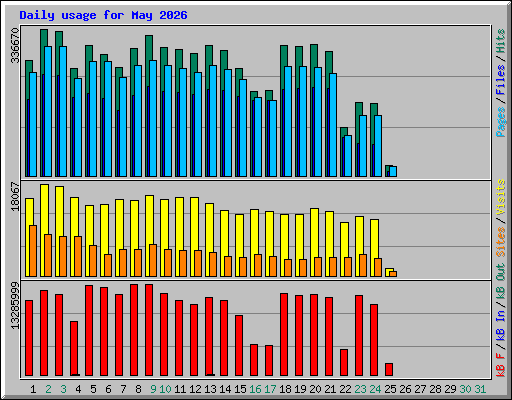Click day 4 on the x-axis
Image resolution: width=512 pixels, height=400 pixels.
(x=78, y=389)
